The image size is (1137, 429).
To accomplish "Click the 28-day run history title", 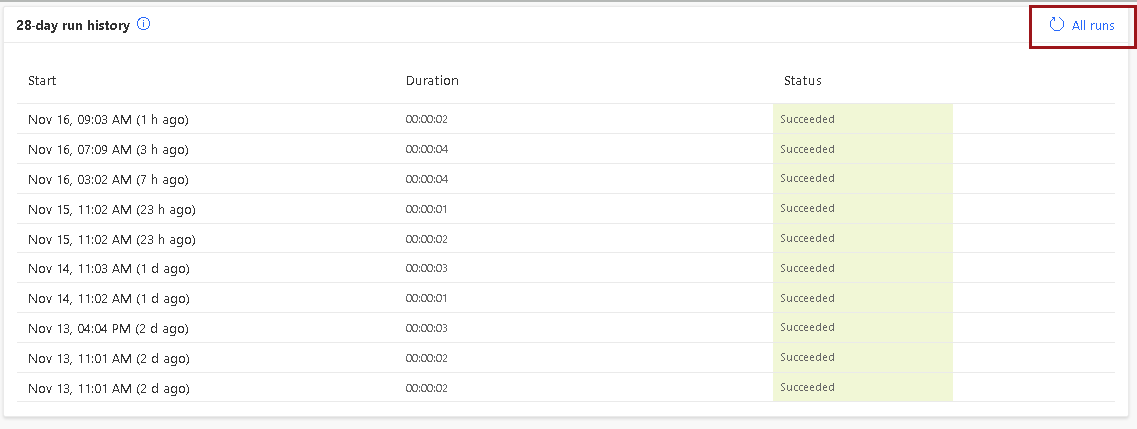I will [x=73, y=25].
